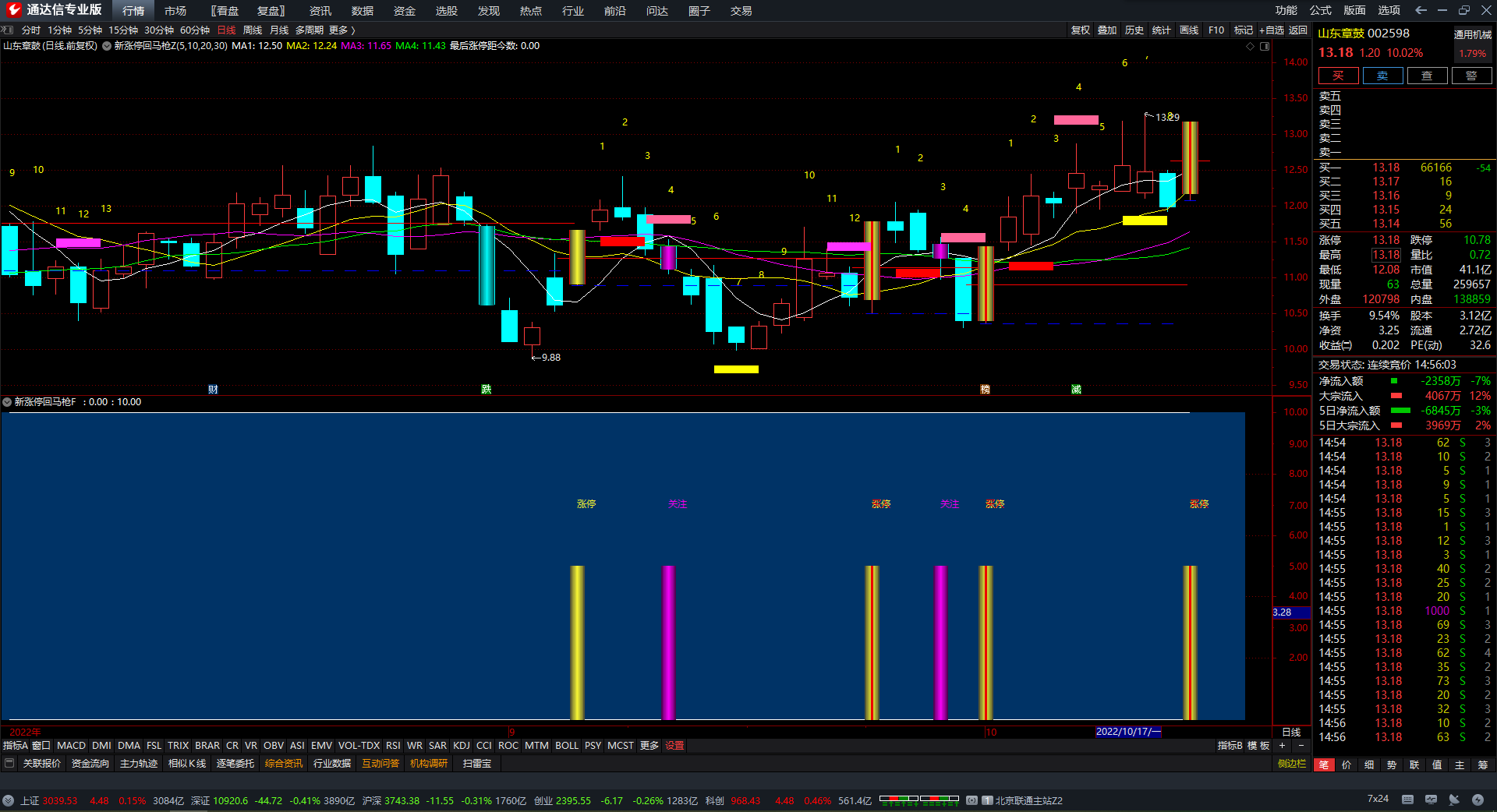
Task: Click the small window icon before 关联报价
Action: click(x=9, y=763)
